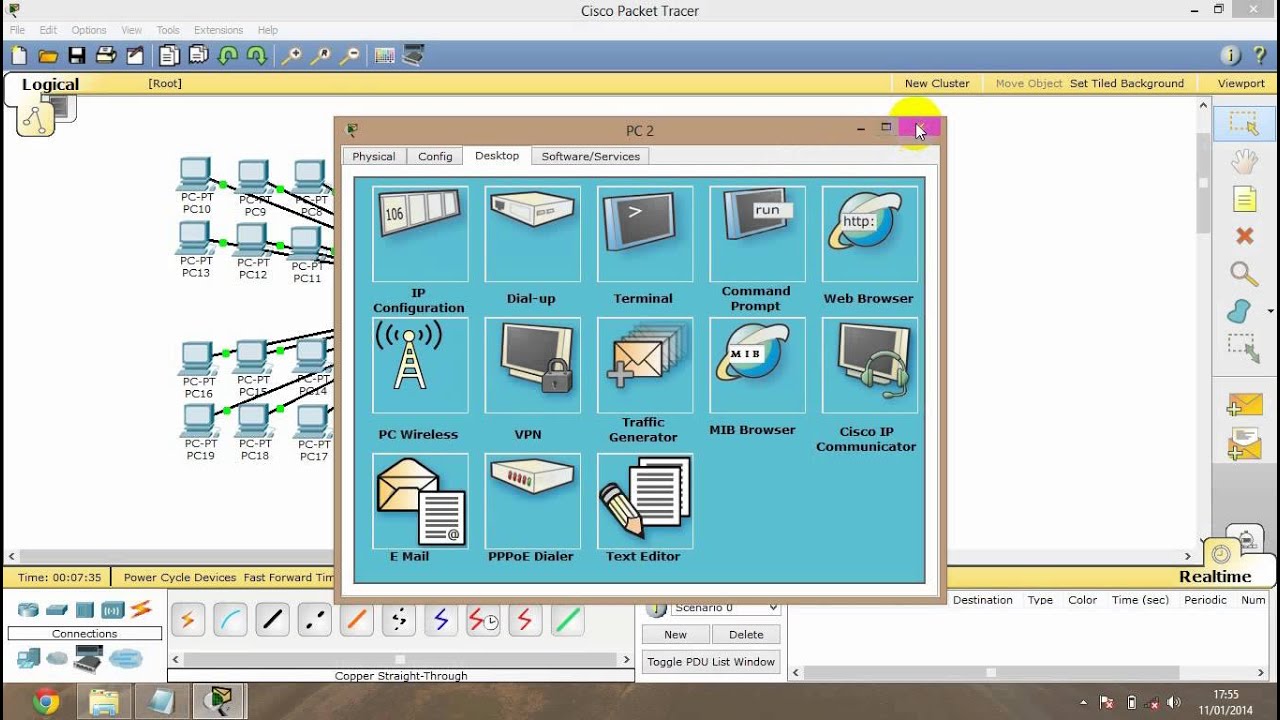Choose the Resize Shape tool
Screen dimensions: 1280x720
pos(1243,347)
